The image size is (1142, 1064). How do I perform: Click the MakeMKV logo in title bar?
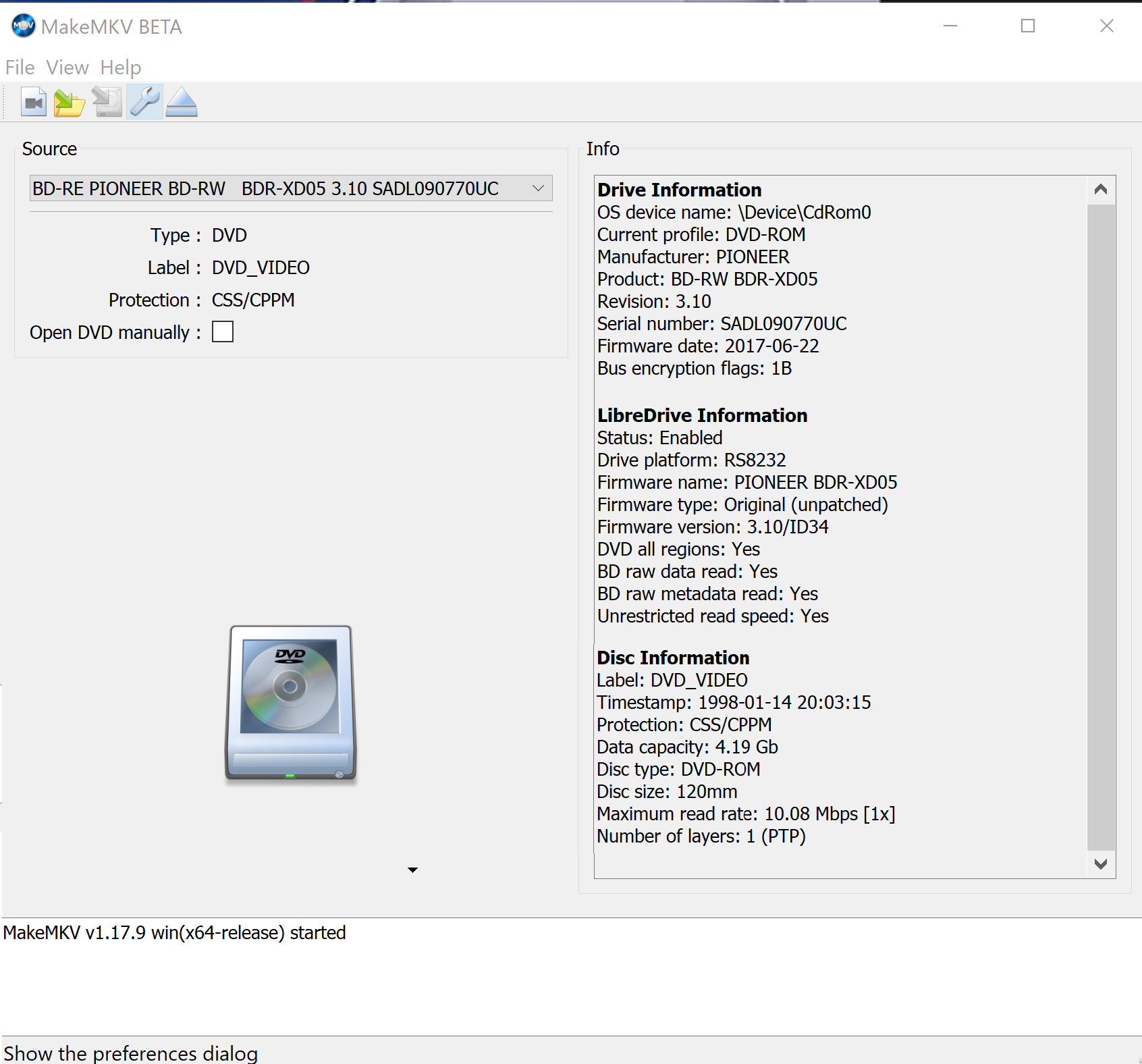pos(23,26)
